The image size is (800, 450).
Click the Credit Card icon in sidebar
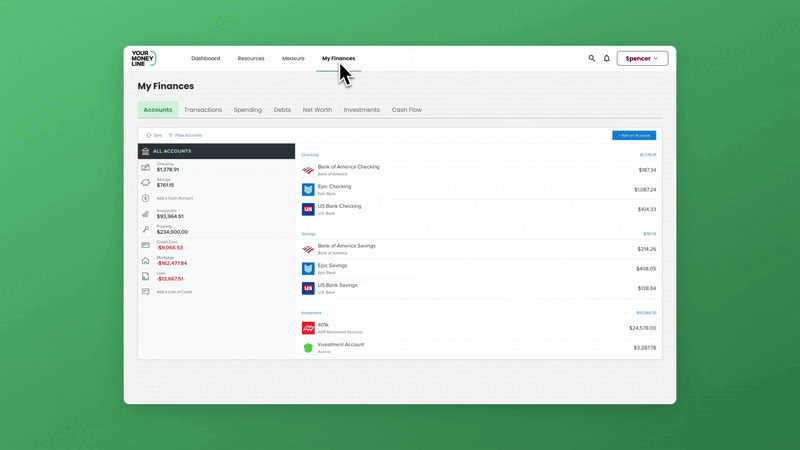click(x=145, y=245)
